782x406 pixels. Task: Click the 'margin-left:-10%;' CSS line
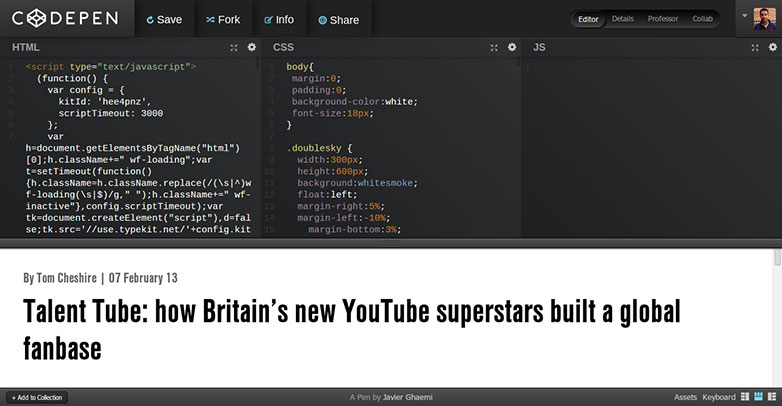pyautogui.click(x=344, y=218)
